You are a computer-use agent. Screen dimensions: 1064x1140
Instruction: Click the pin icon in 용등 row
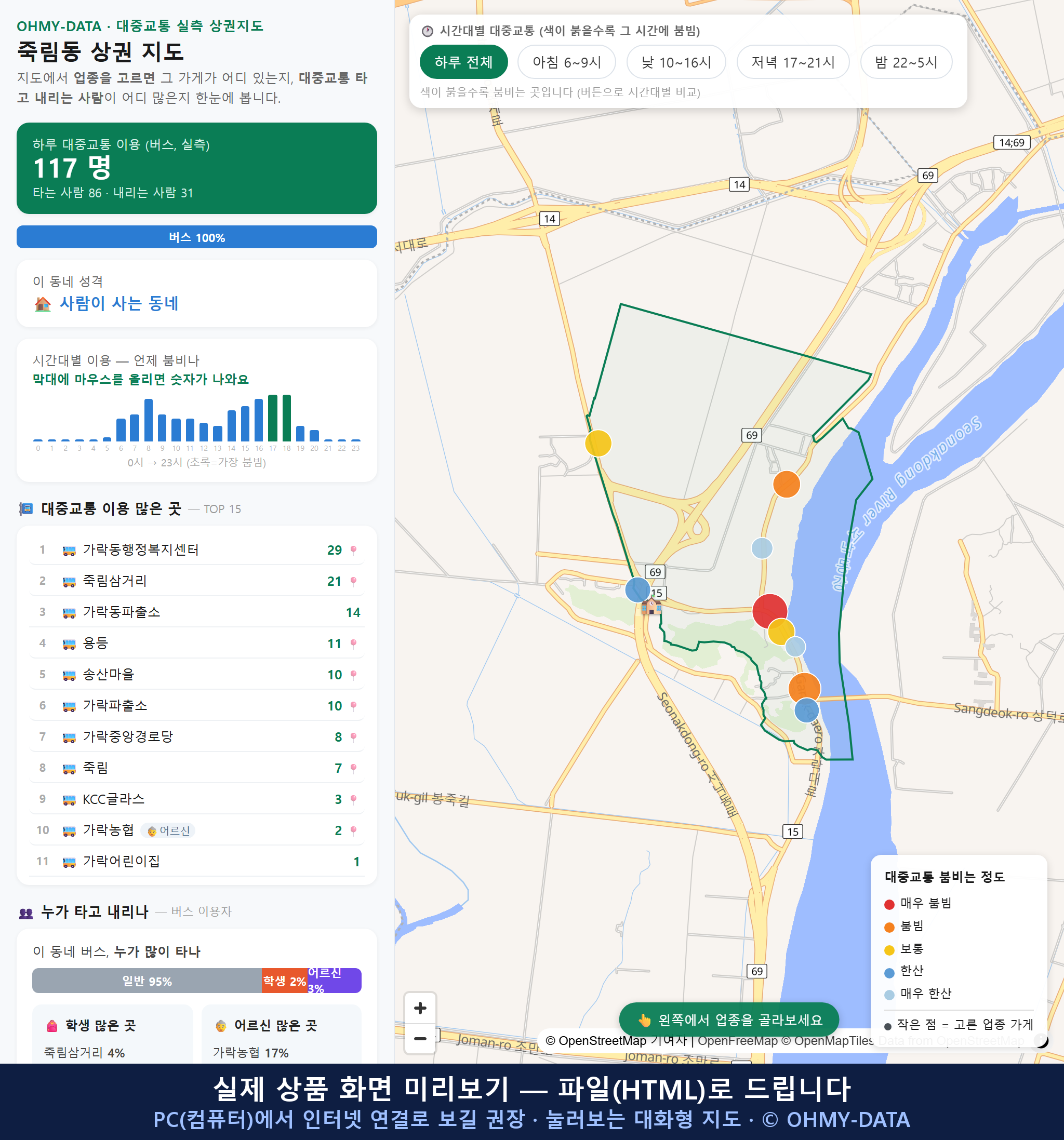[x=353, y=643]
